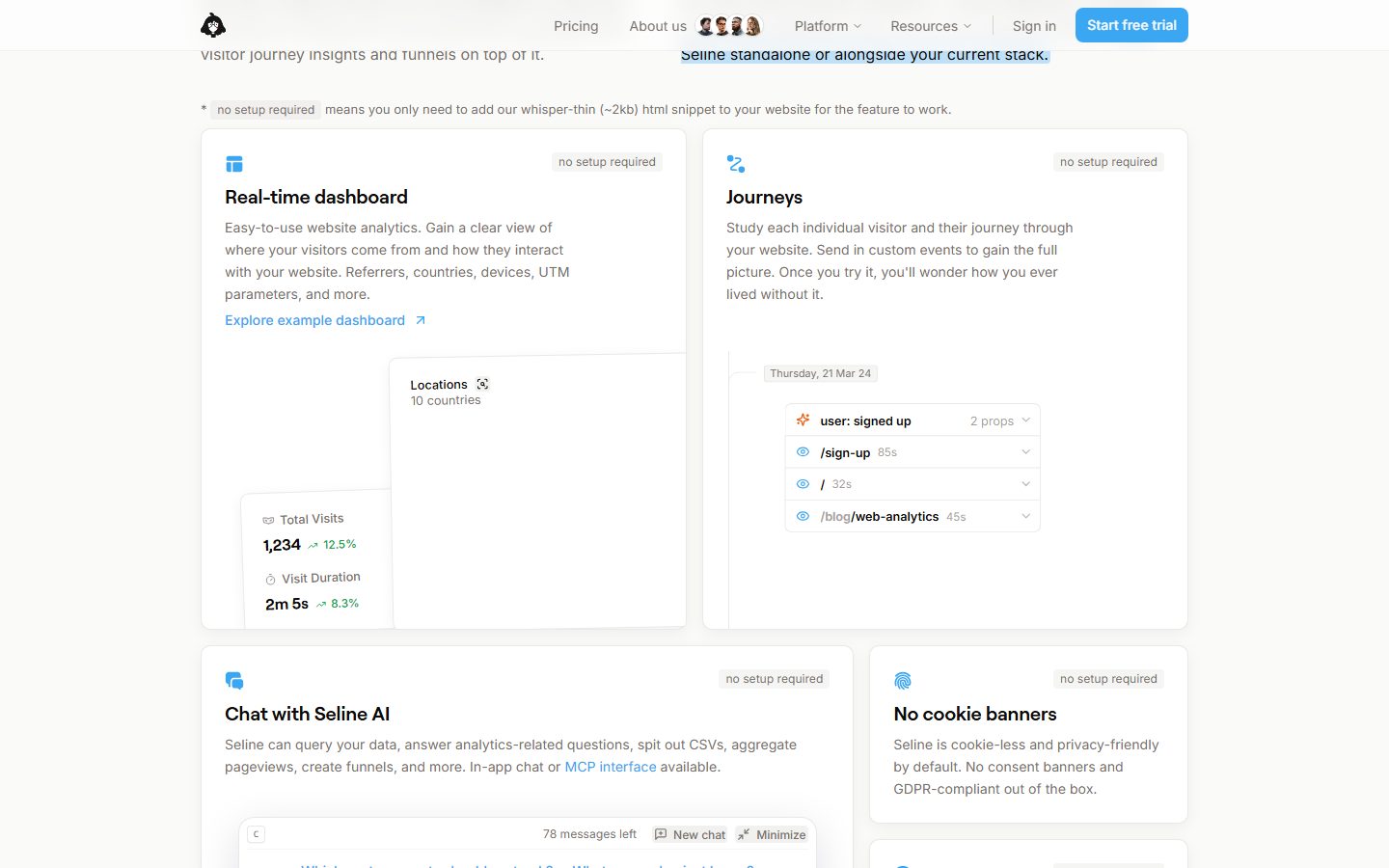The height and width of the screenshot is (868, 1389).
Task: Click the Seline logo in the header
Action: [x=213, y=25]
